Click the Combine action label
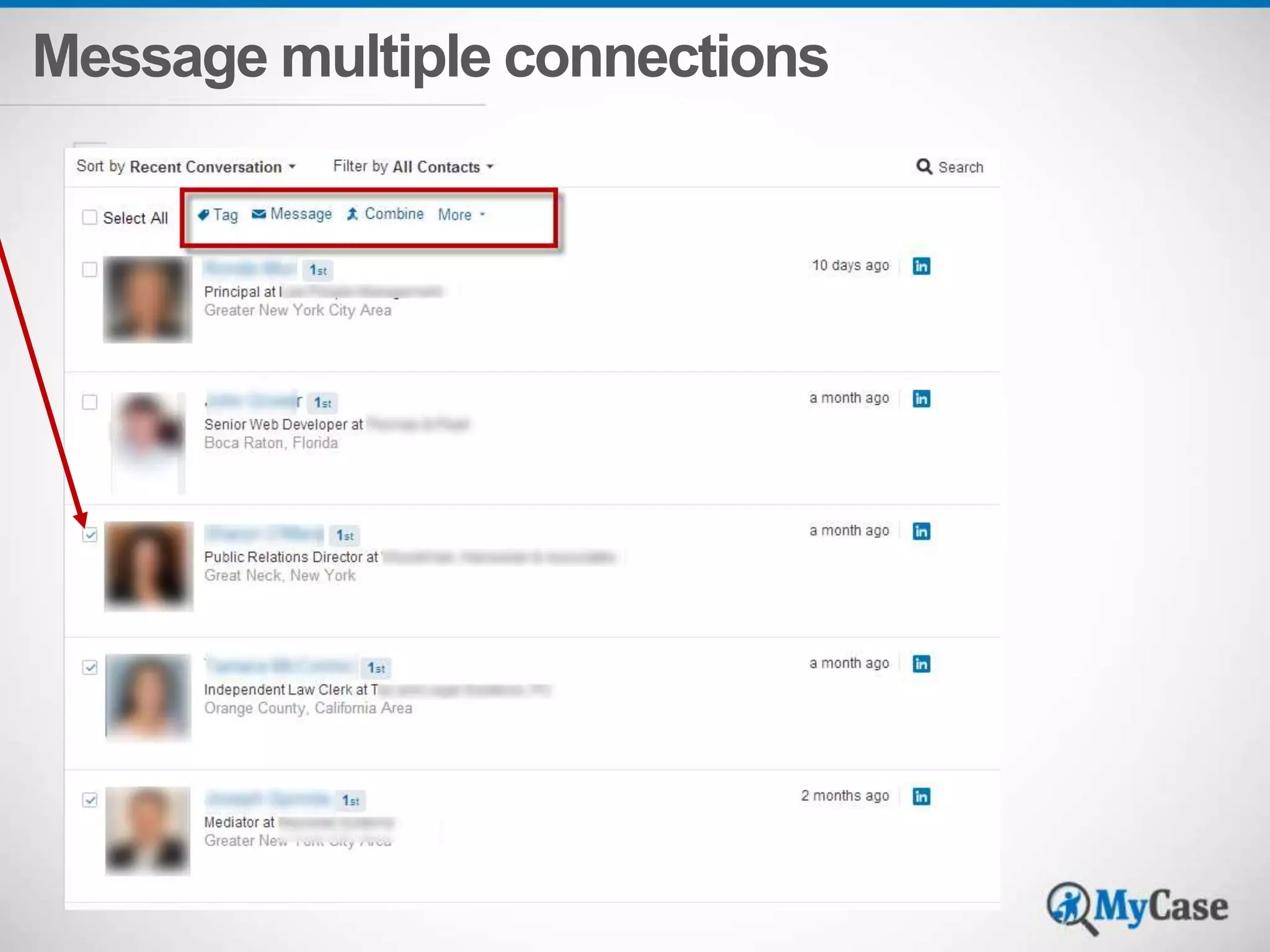 394,214
